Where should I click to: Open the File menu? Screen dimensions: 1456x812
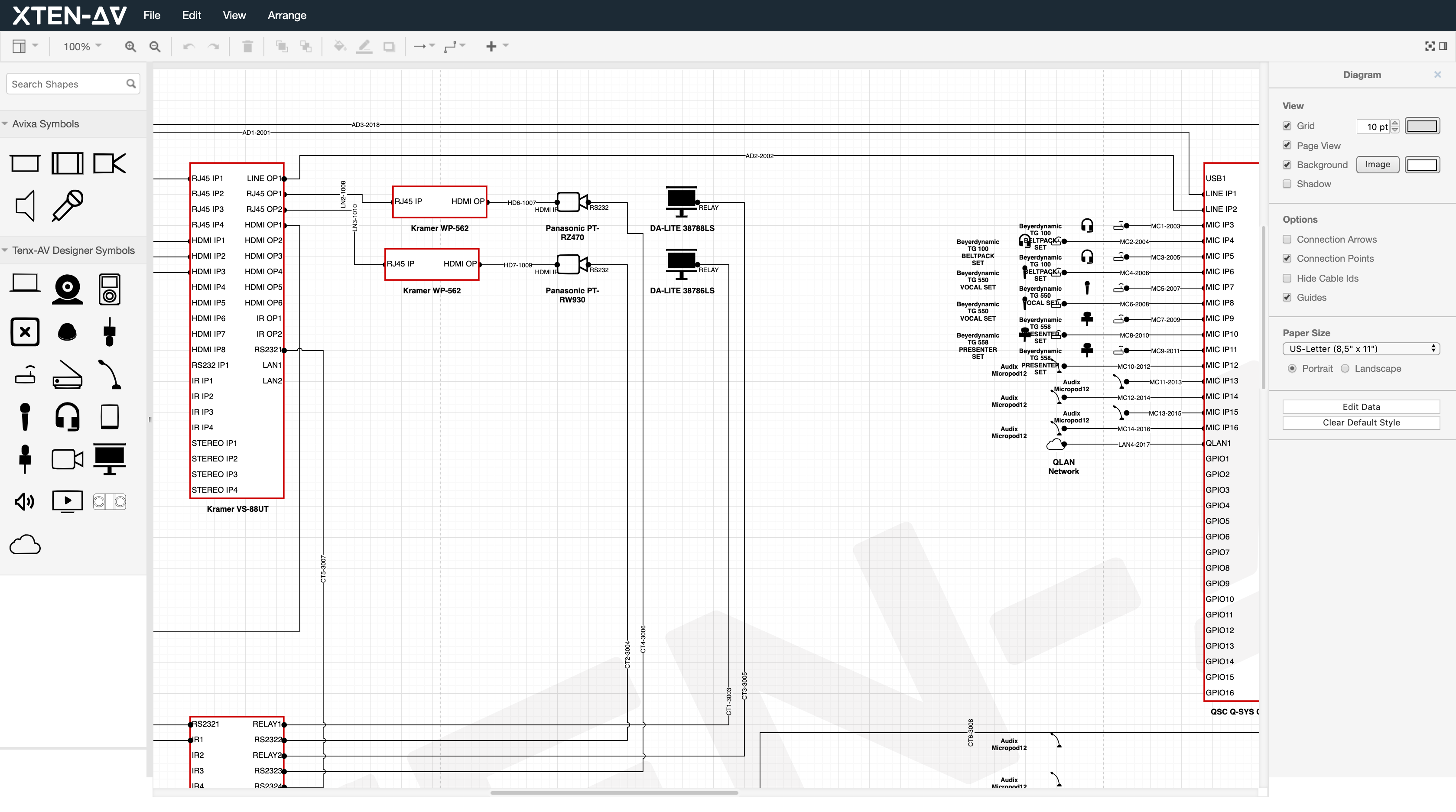point(152,15)
